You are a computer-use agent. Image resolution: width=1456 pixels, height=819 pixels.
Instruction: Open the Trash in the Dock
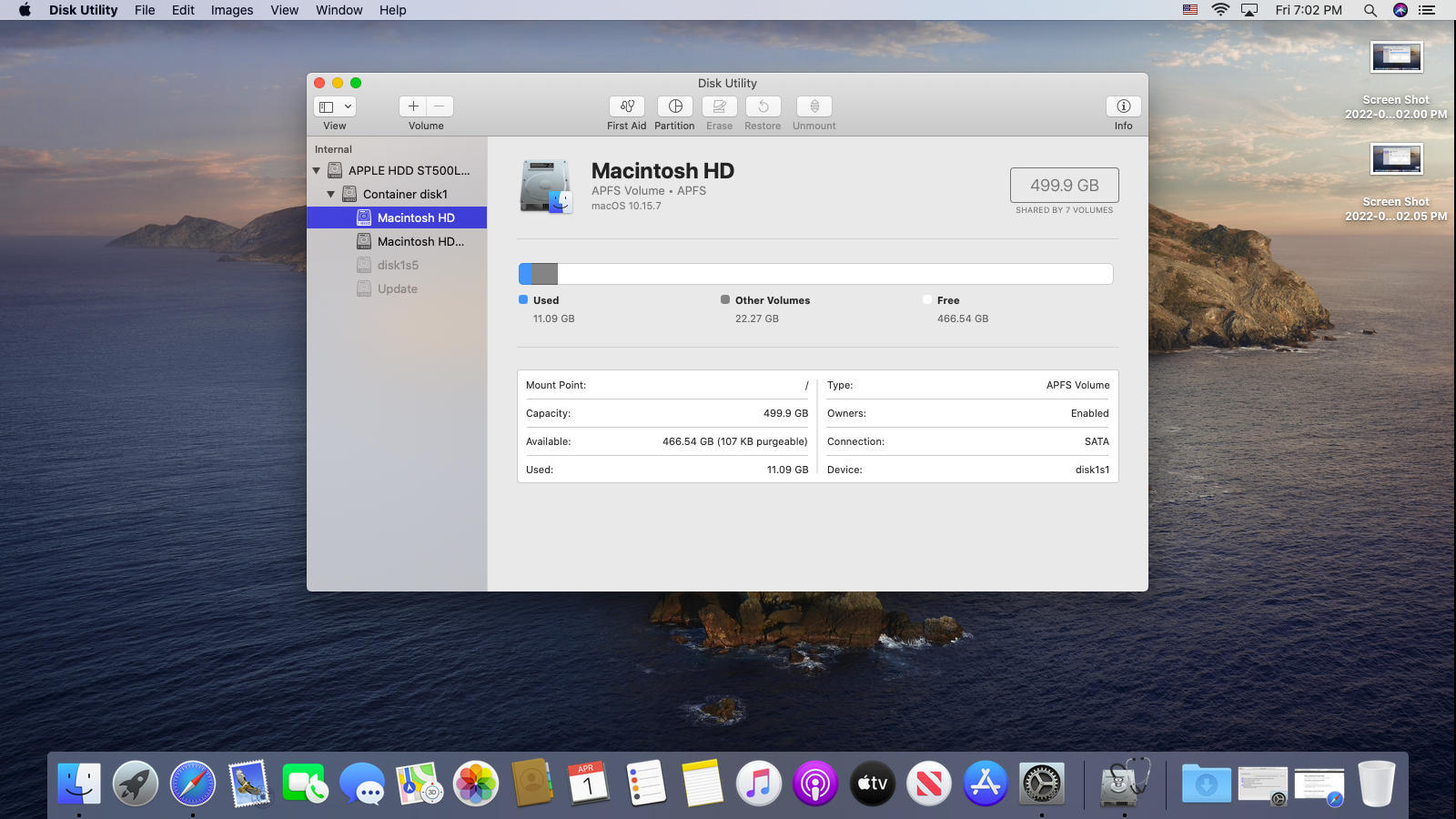[x=1376, y=783]
